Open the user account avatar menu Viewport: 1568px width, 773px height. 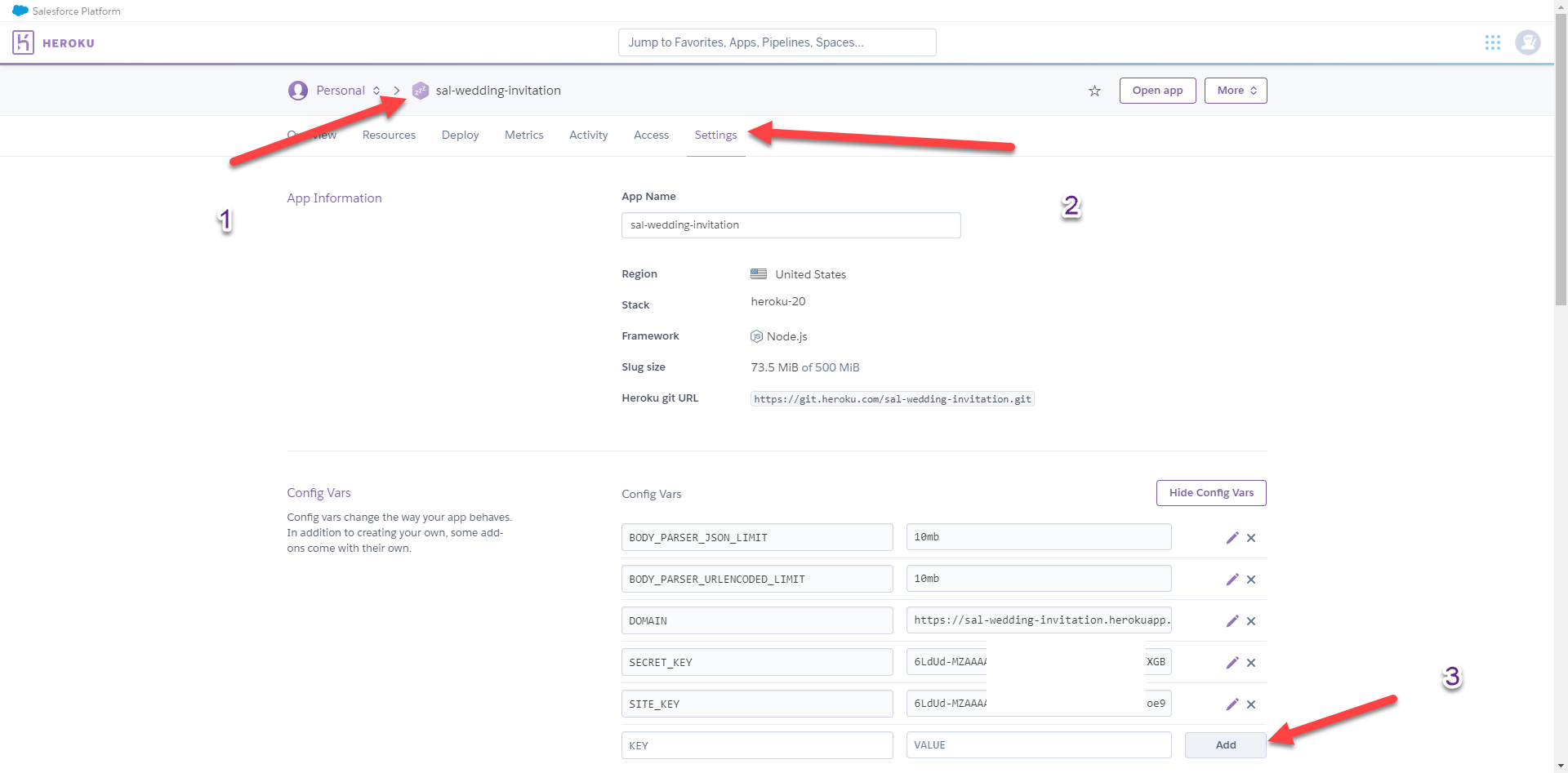click(1528, 42)
